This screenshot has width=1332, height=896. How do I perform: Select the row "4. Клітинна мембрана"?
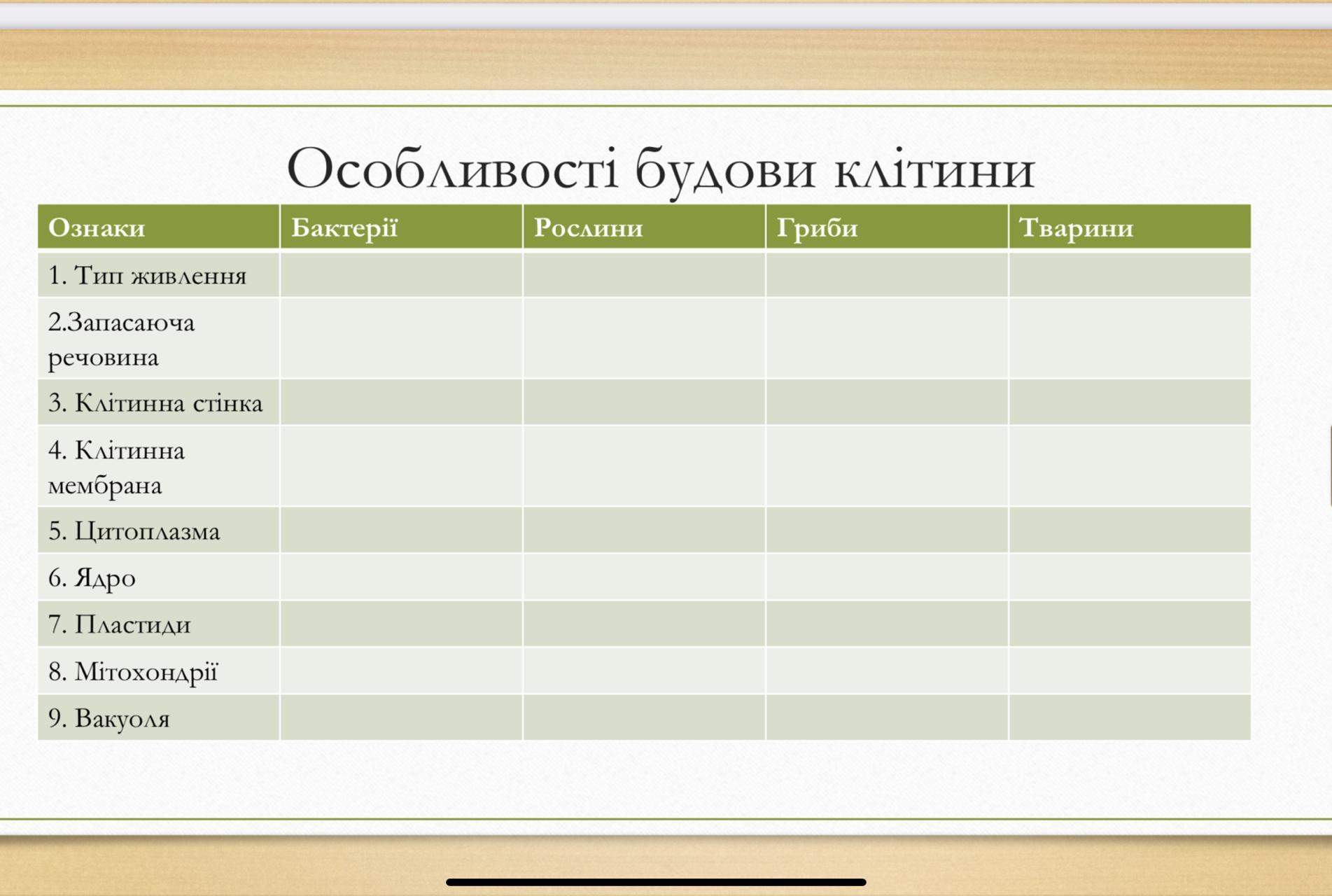click(x=644, y=465)
